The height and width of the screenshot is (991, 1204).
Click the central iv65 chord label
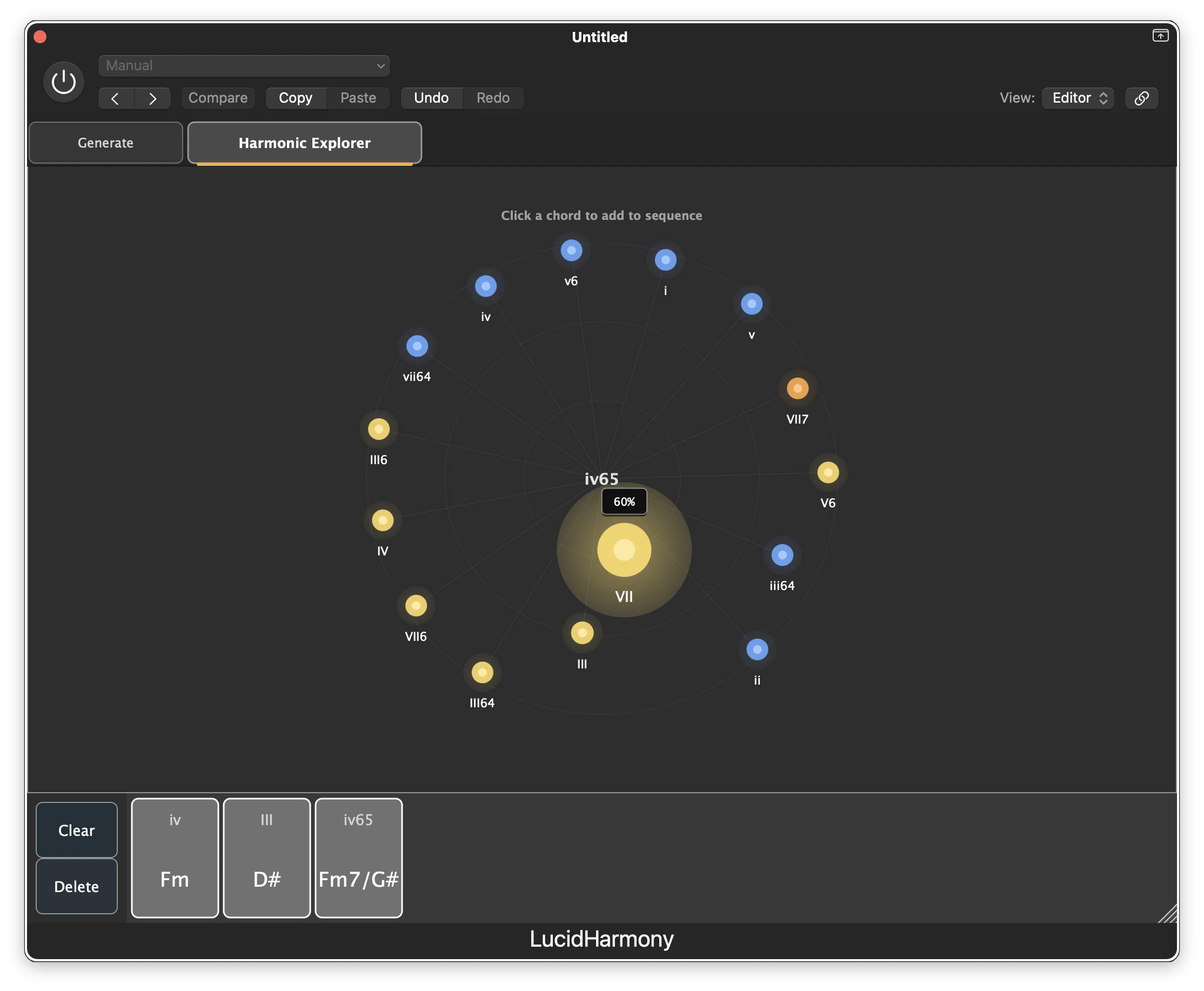(x=601, y=479)
